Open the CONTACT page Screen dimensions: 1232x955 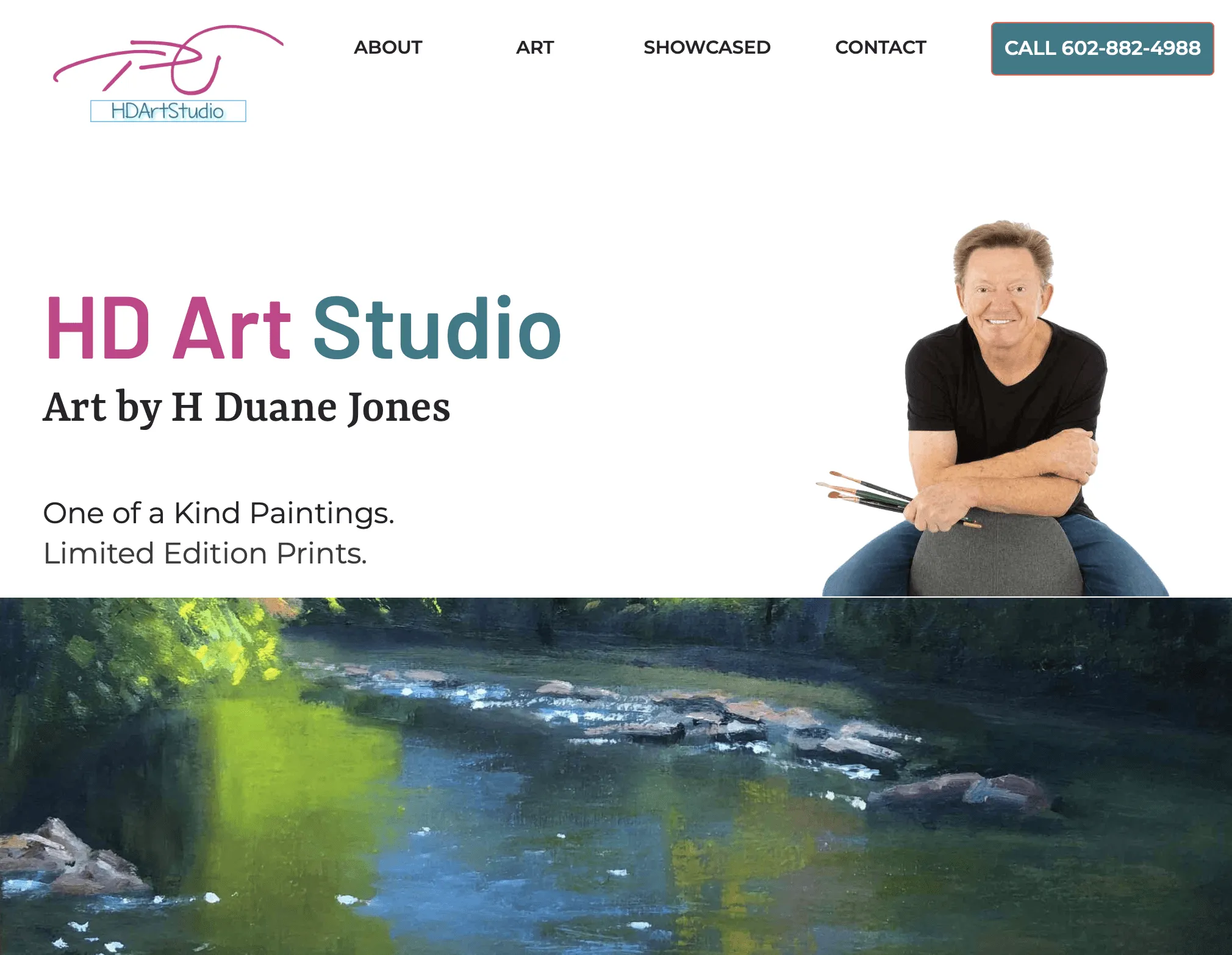881,48
